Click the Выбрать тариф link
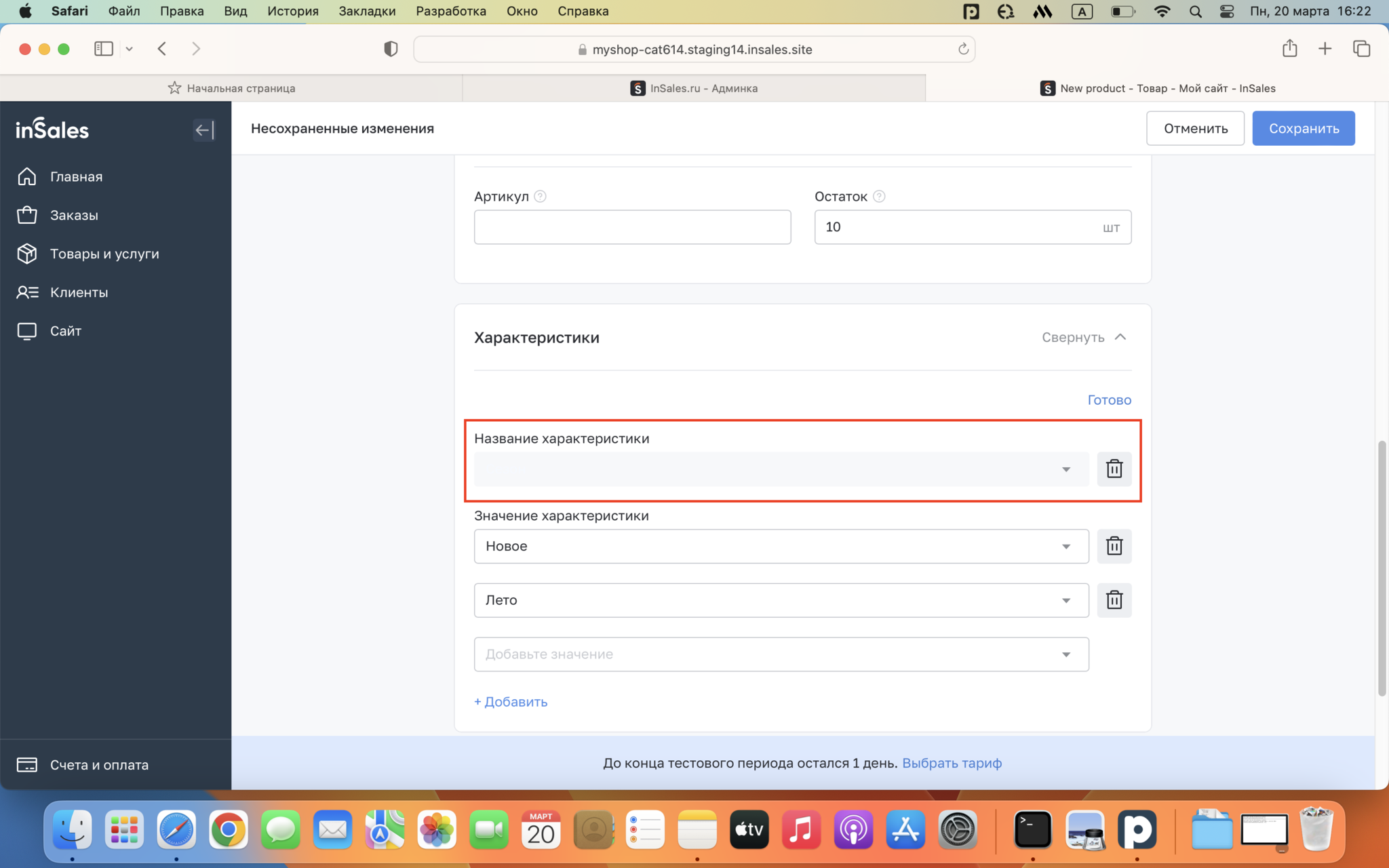The image size is (1389, 868). tap(952, 763)
